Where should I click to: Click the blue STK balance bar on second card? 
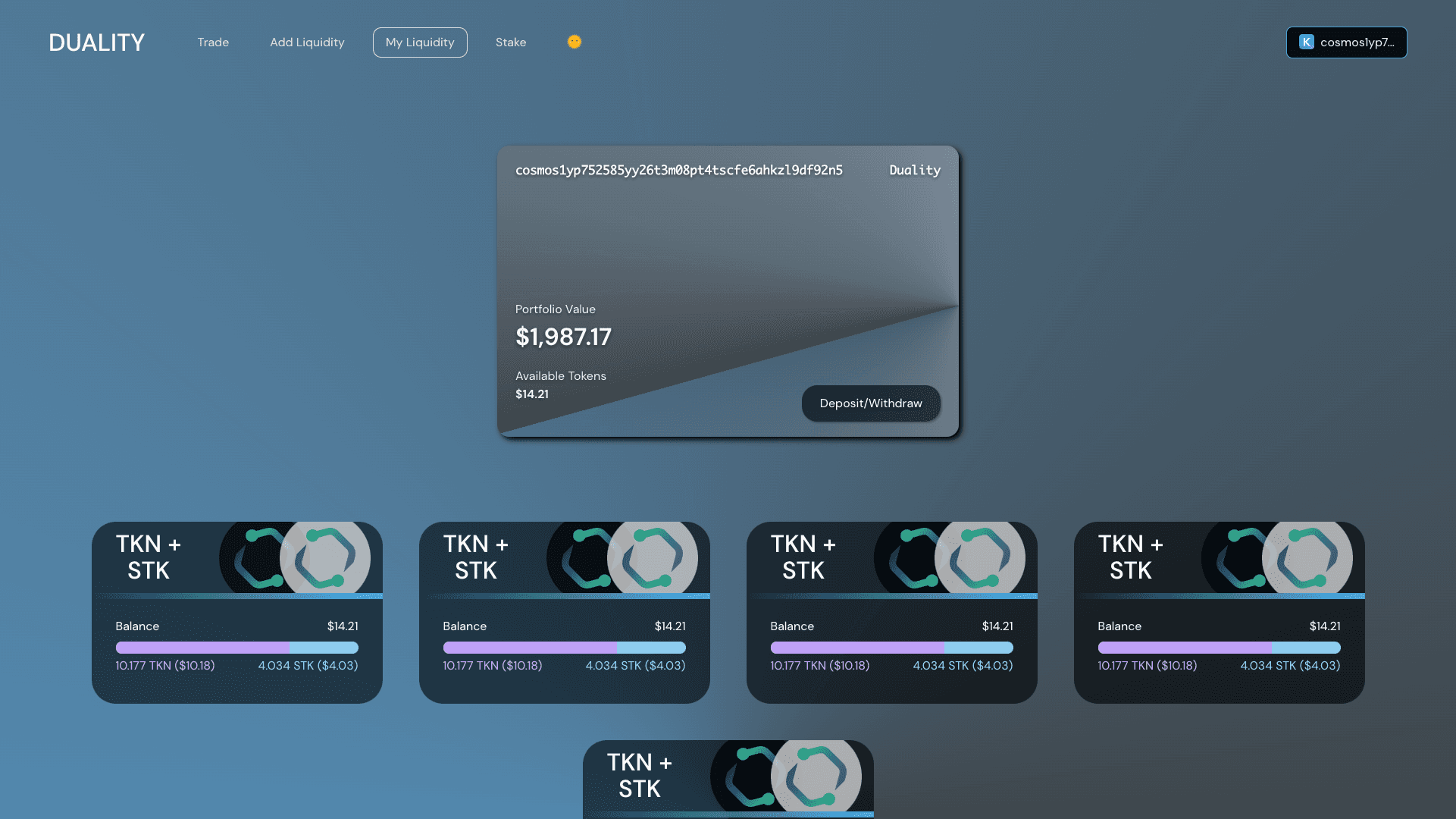(650, 648)
